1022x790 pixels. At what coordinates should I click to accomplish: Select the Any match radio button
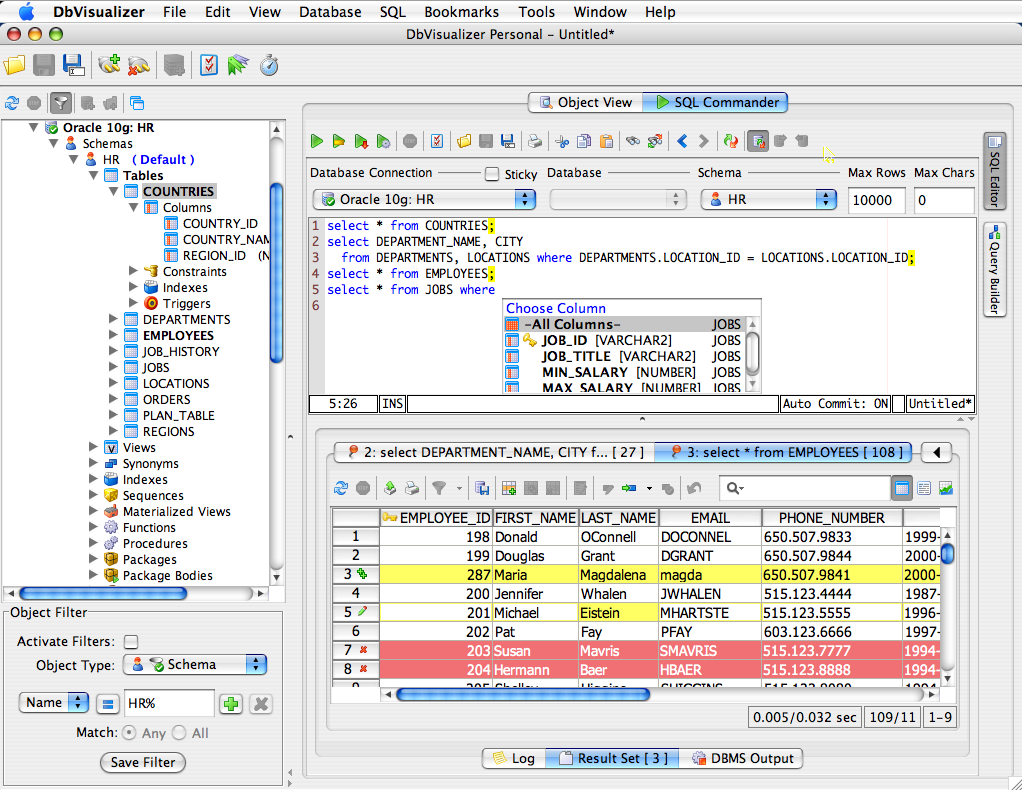pyautogui.click(x=129, y=733)
